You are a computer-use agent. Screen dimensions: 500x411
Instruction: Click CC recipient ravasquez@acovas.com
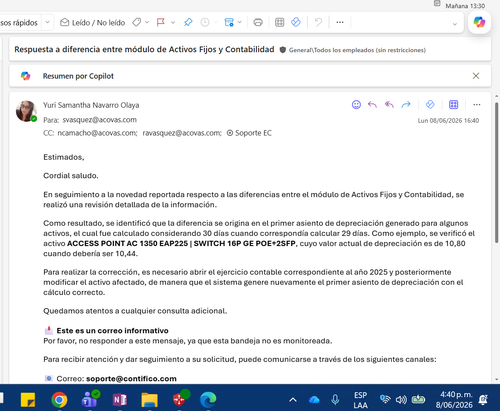coord(182,133)
